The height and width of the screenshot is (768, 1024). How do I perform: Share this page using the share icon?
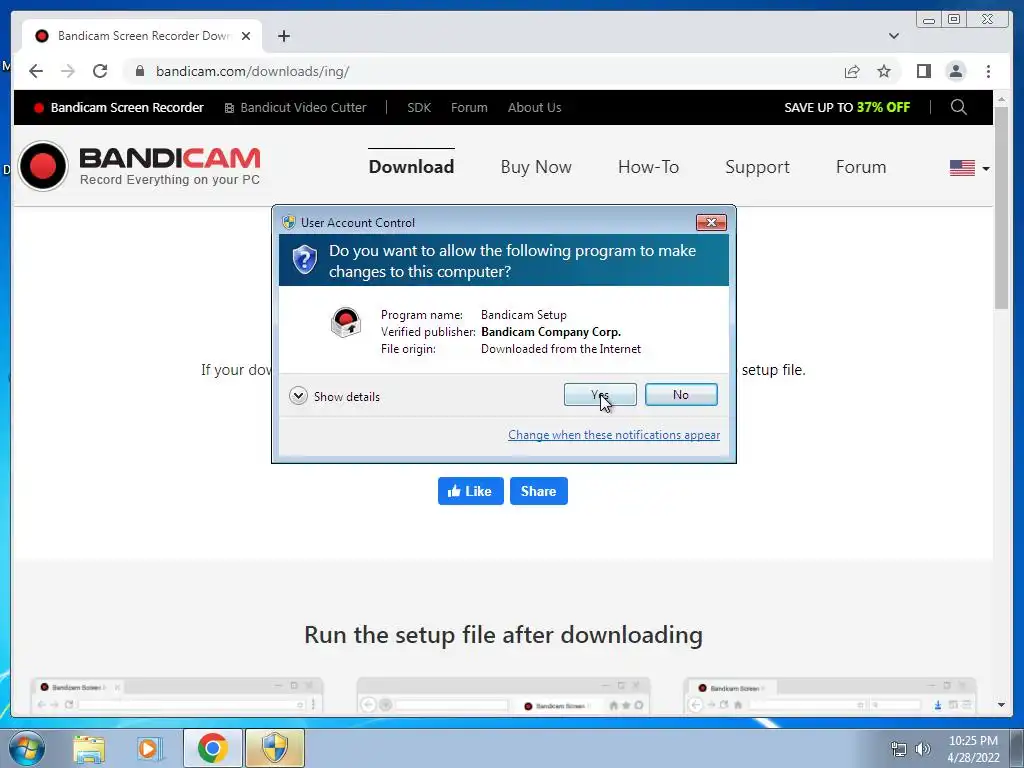(x=852, y=71)
